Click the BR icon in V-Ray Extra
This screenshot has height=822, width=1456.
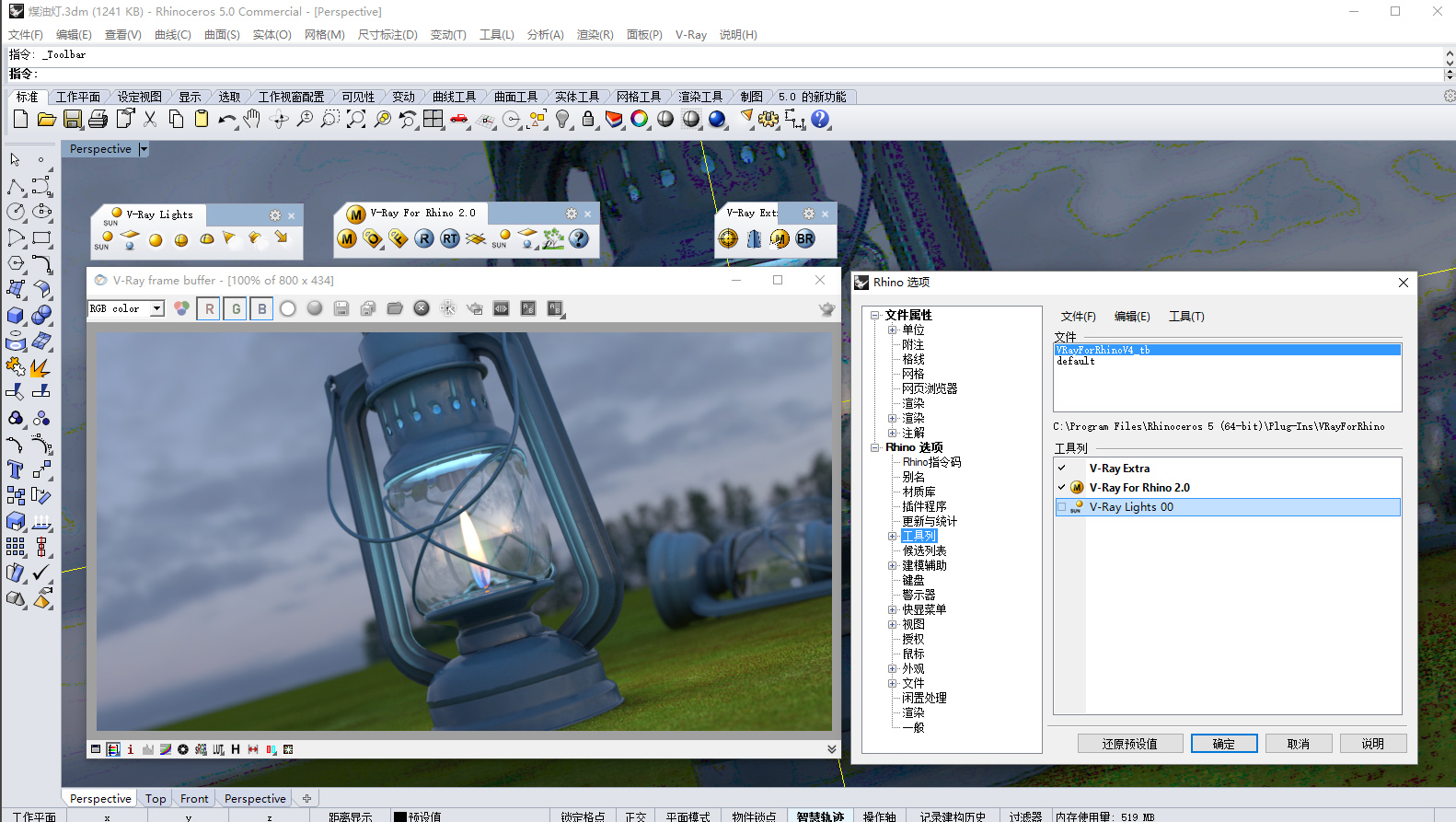tap(805, 239)
